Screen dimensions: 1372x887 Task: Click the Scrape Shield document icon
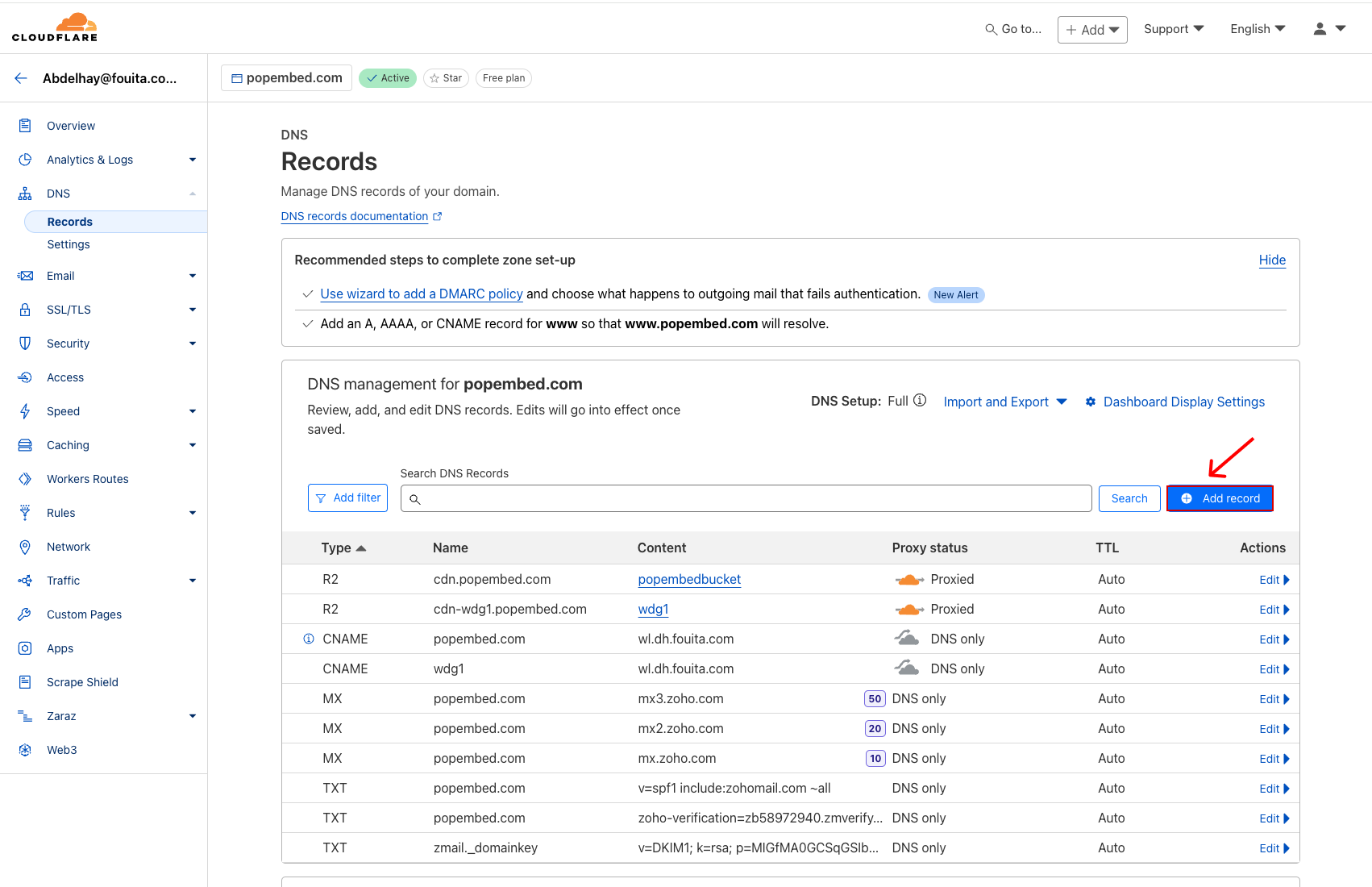point(25,682)
